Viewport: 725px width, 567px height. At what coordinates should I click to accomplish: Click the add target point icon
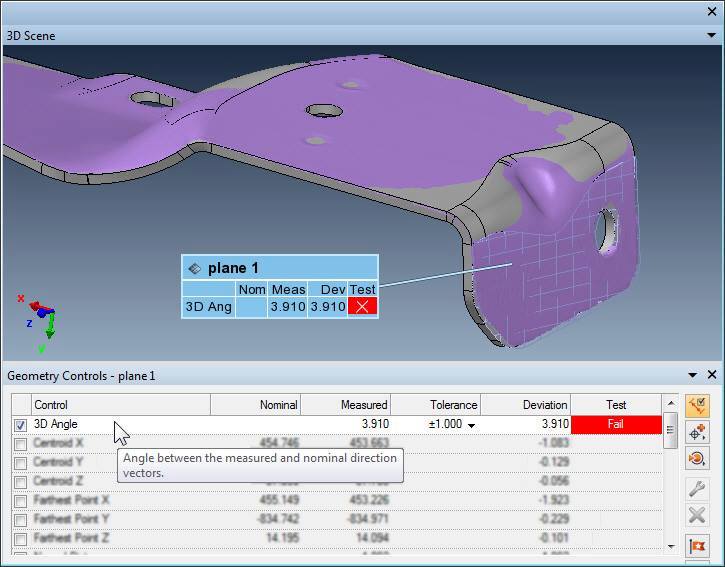pyautogui.click(x=697, y=432)
